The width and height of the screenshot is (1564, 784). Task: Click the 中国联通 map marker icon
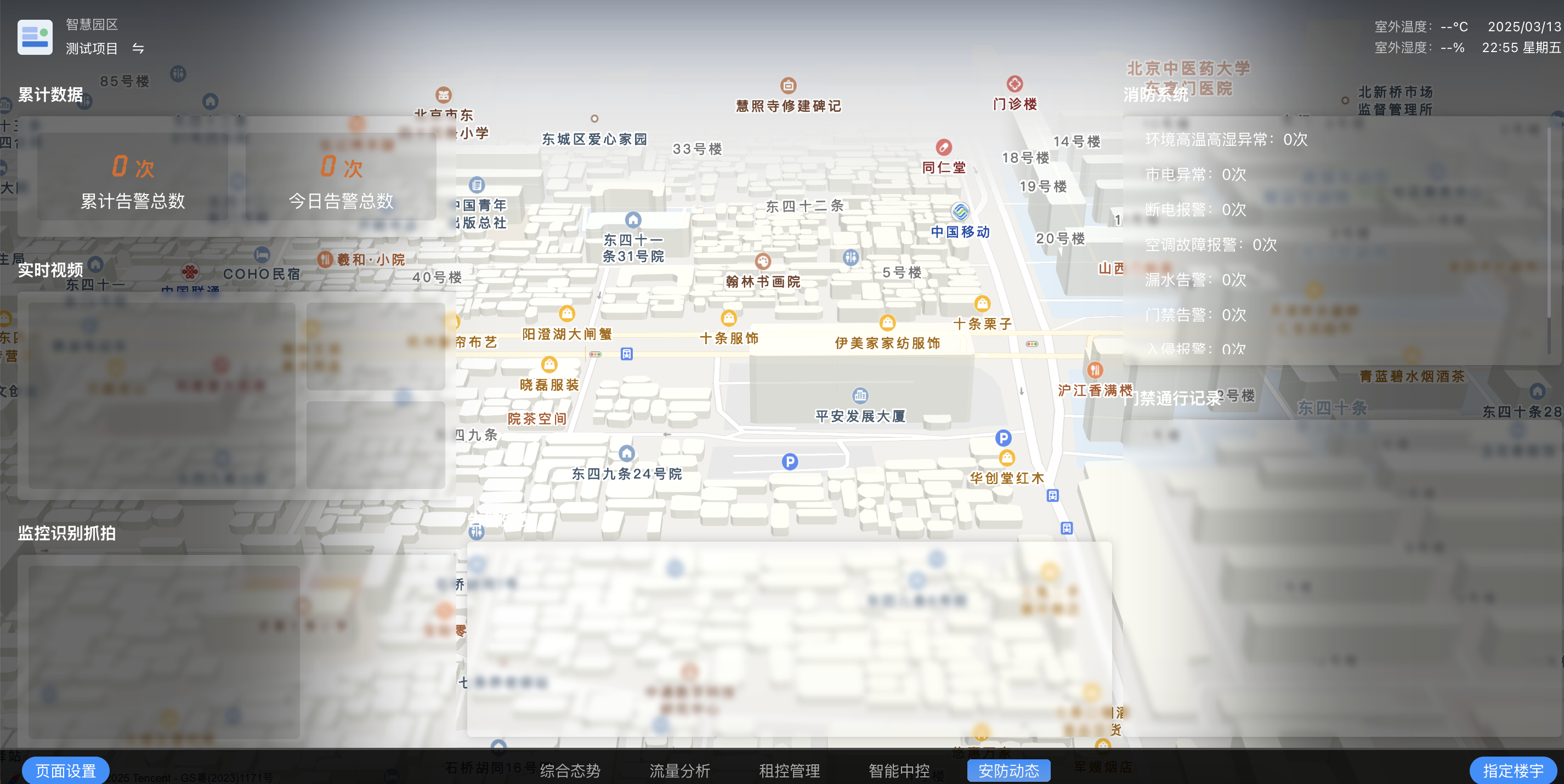[189, 272]
